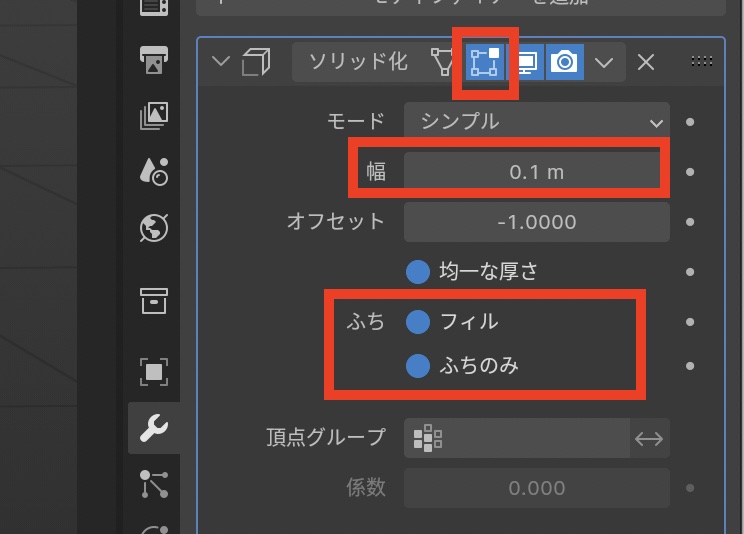Toggle viewport display monitor icon for modifier

526,62
